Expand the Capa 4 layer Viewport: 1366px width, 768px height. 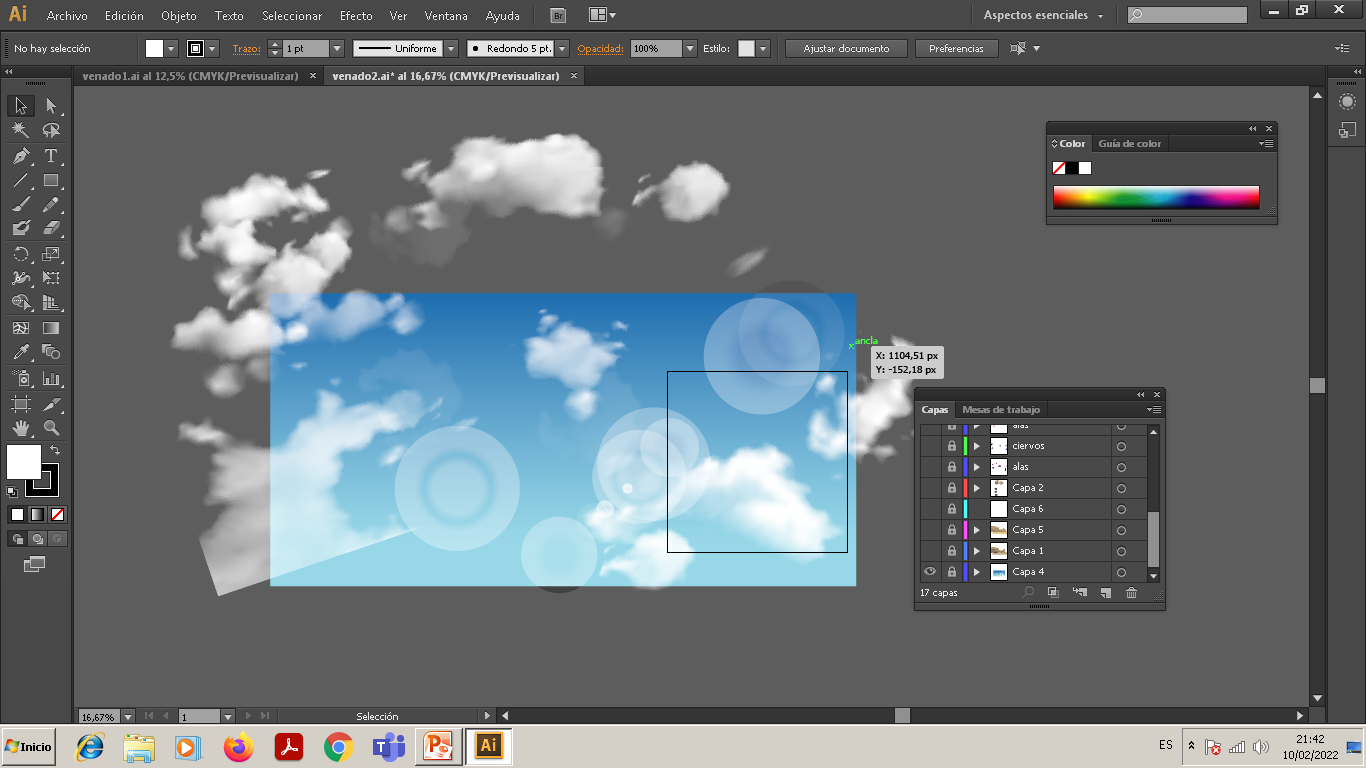[x=977, y=572]
